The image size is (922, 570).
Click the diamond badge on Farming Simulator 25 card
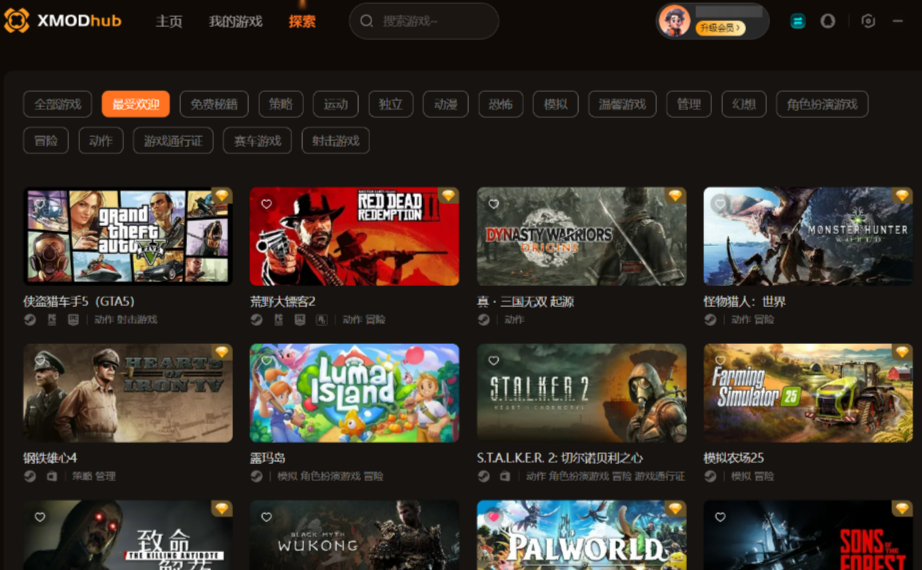click(902, 352)
